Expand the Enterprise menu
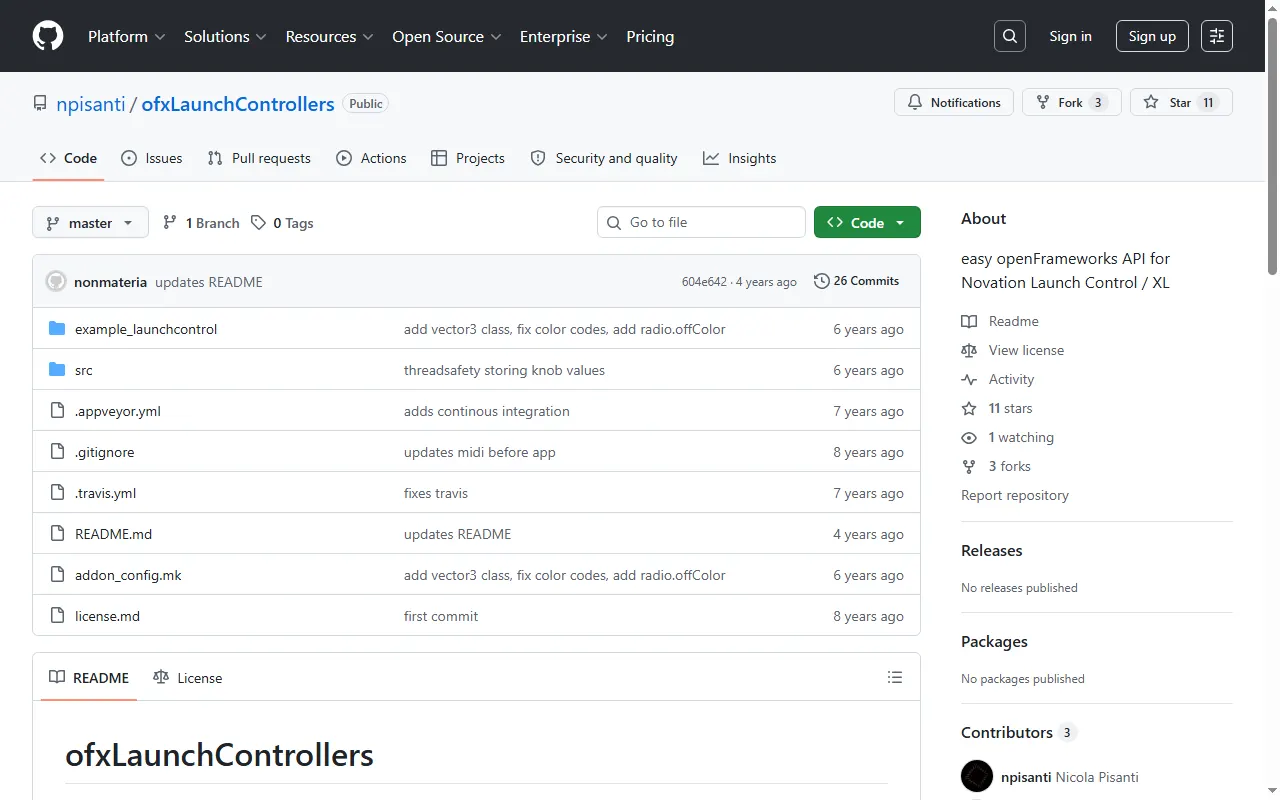 564,36
